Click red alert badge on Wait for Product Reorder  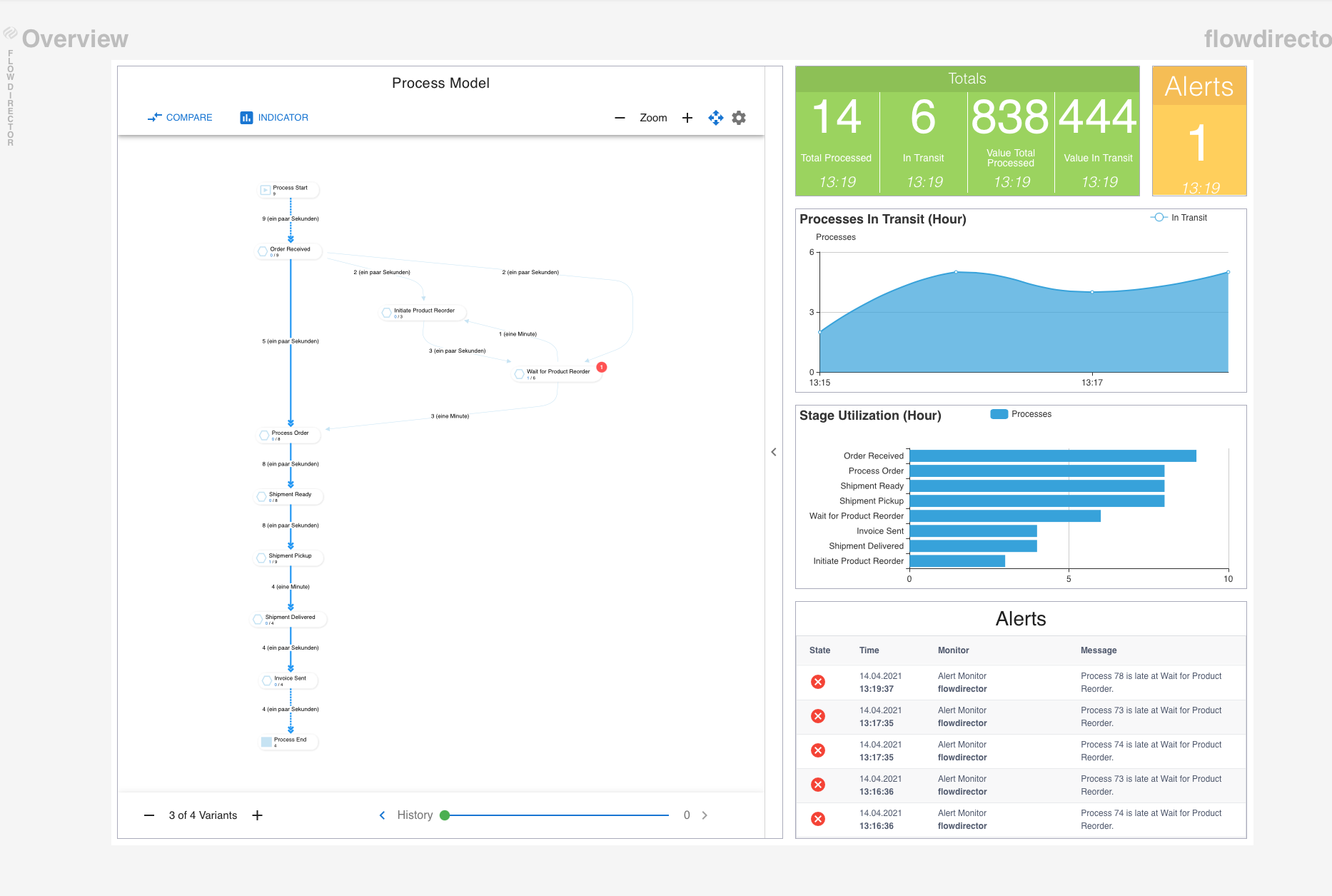[602, 367]
